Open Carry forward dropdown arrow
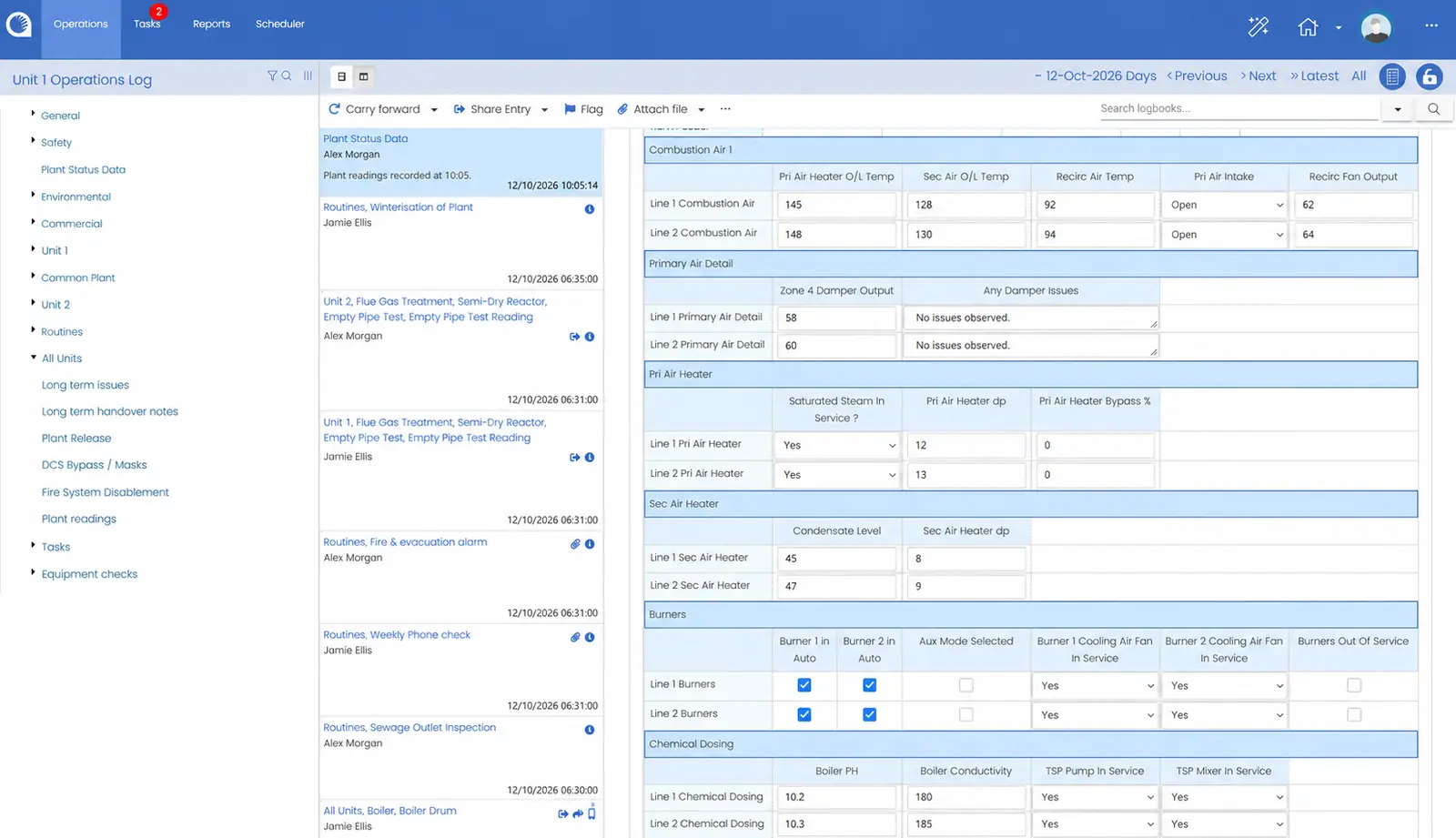Image resolution: width=1456 pixels, height=838 pixels. point(434,110)
